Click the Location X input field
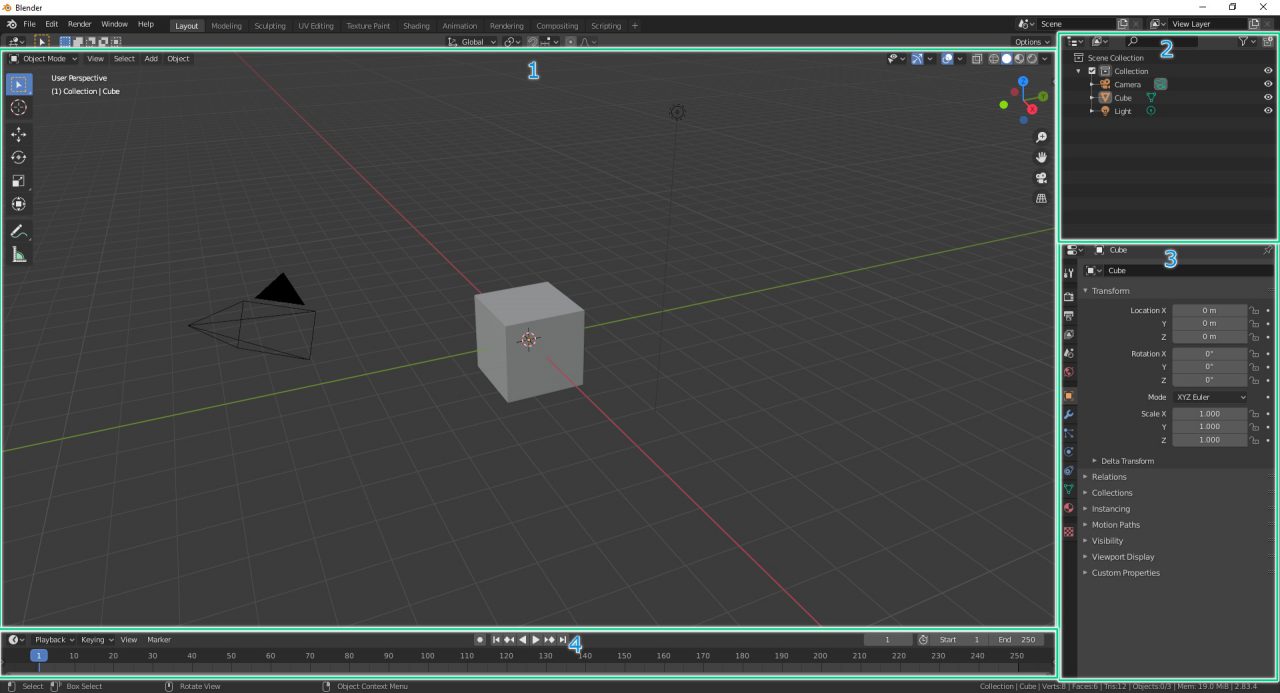The height and width of the screenshot is (693, 1280). (x=1210, y=310)
